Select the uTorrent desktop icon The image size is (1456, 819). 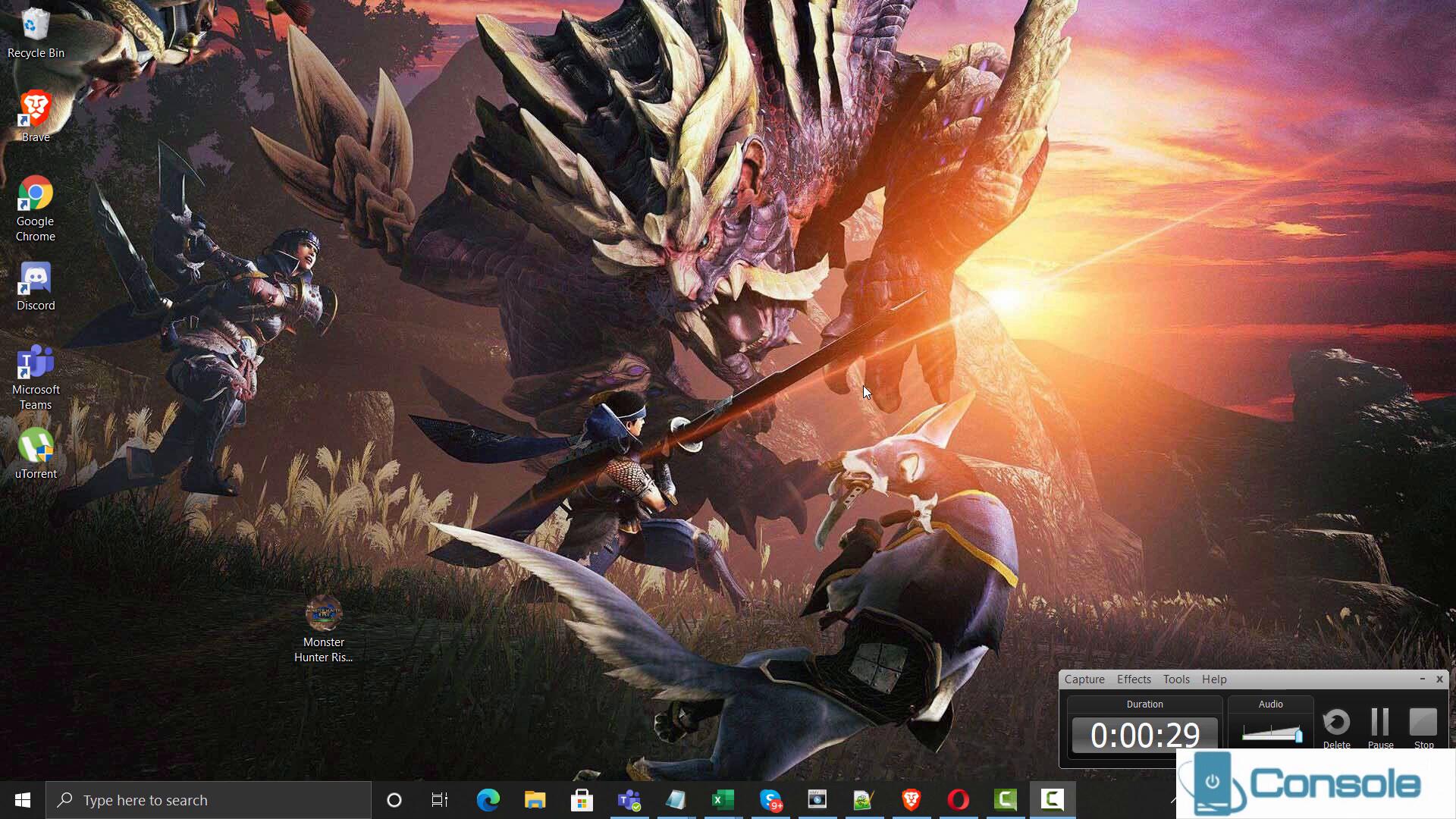[36, 453]
